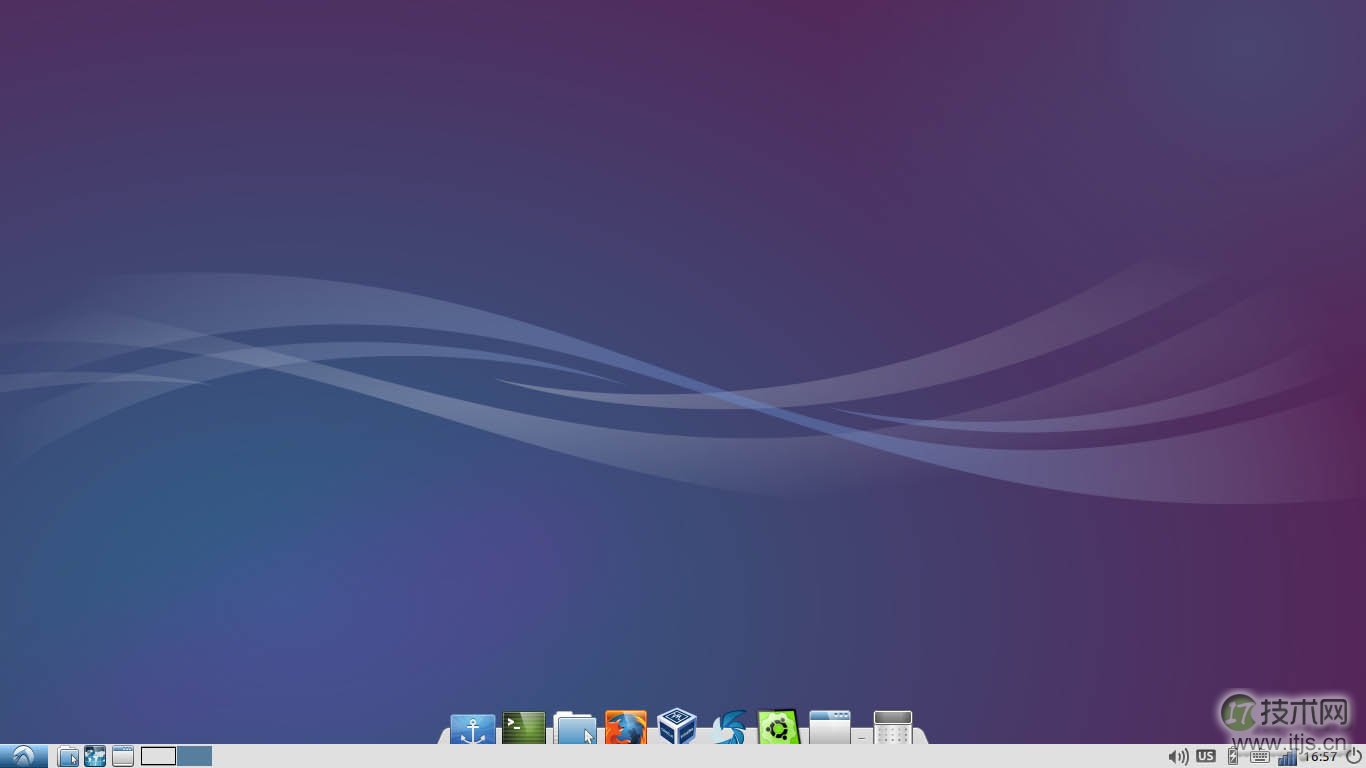Click the Docky anchor icon
The height and width of the screenshot is (768, 1366).
pos(471,728)
